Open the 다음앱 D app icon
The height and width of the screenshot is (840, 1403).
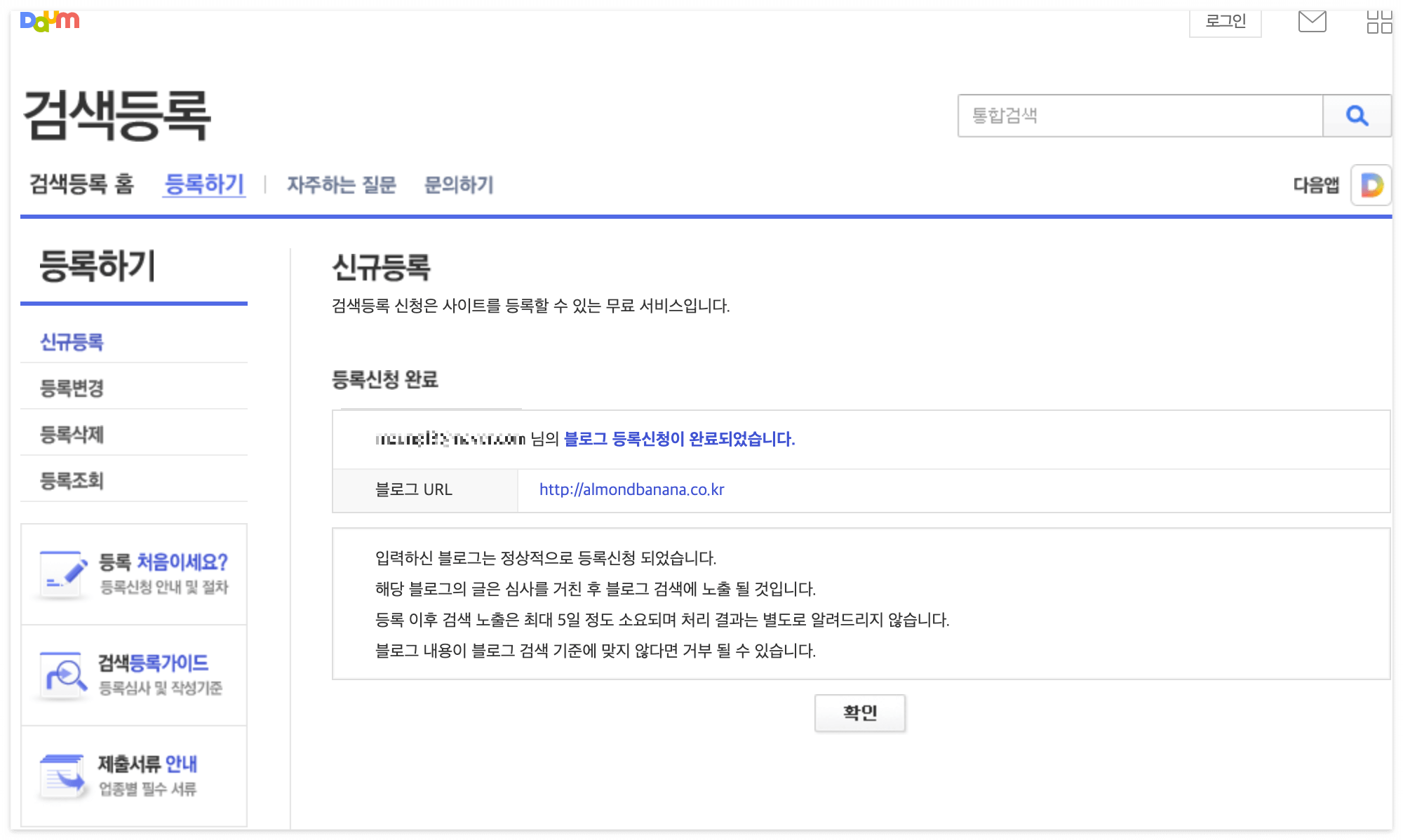tap(1371, 185)
